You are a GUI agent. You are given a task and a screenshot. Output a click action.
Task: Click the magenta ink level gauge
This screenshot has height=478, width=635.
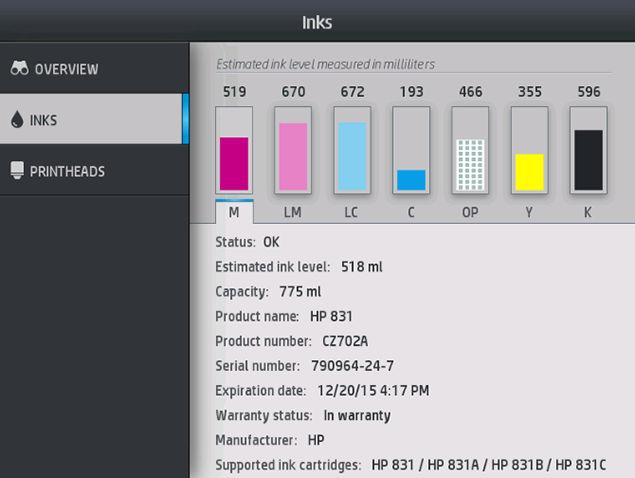pos(234,150)
